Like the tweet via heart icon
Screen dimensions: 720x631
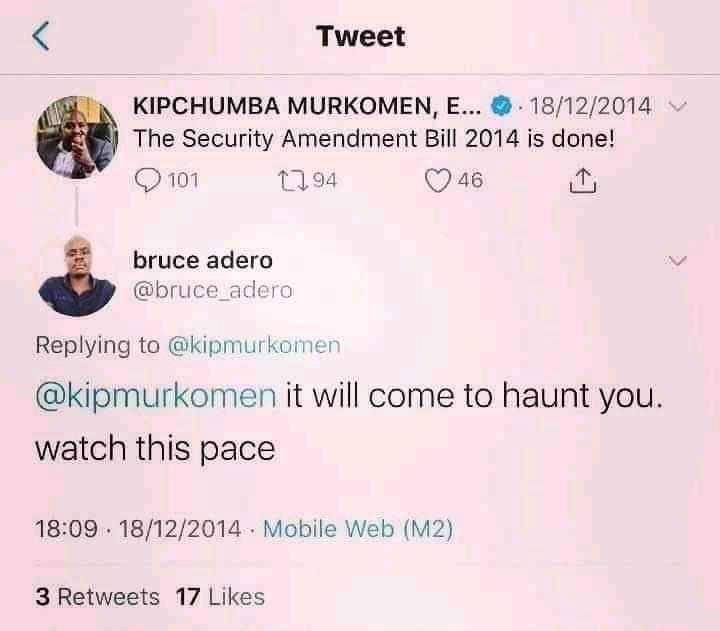click(x=437, y=180)
